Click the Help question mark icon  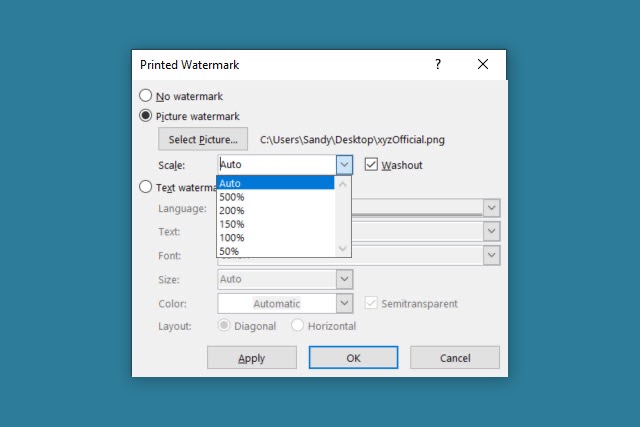tap(437, 64)
